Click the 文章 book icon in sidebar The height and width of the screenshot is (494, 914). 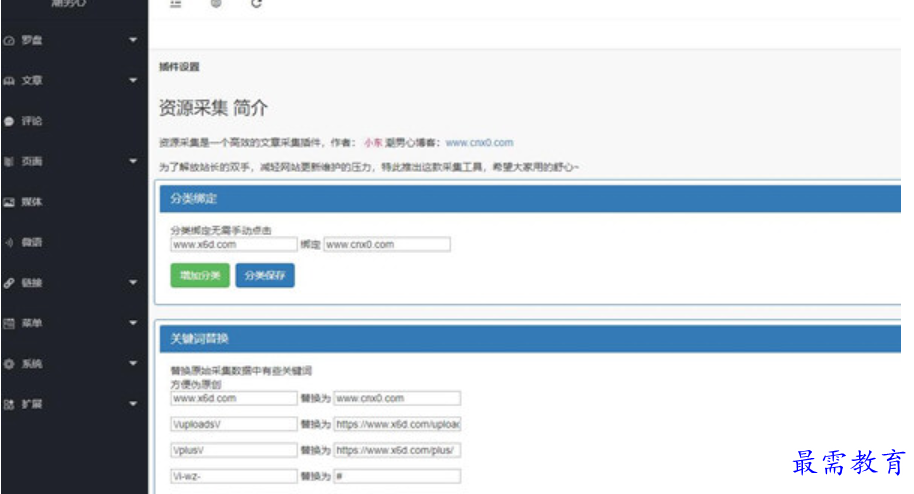point(9,81)
